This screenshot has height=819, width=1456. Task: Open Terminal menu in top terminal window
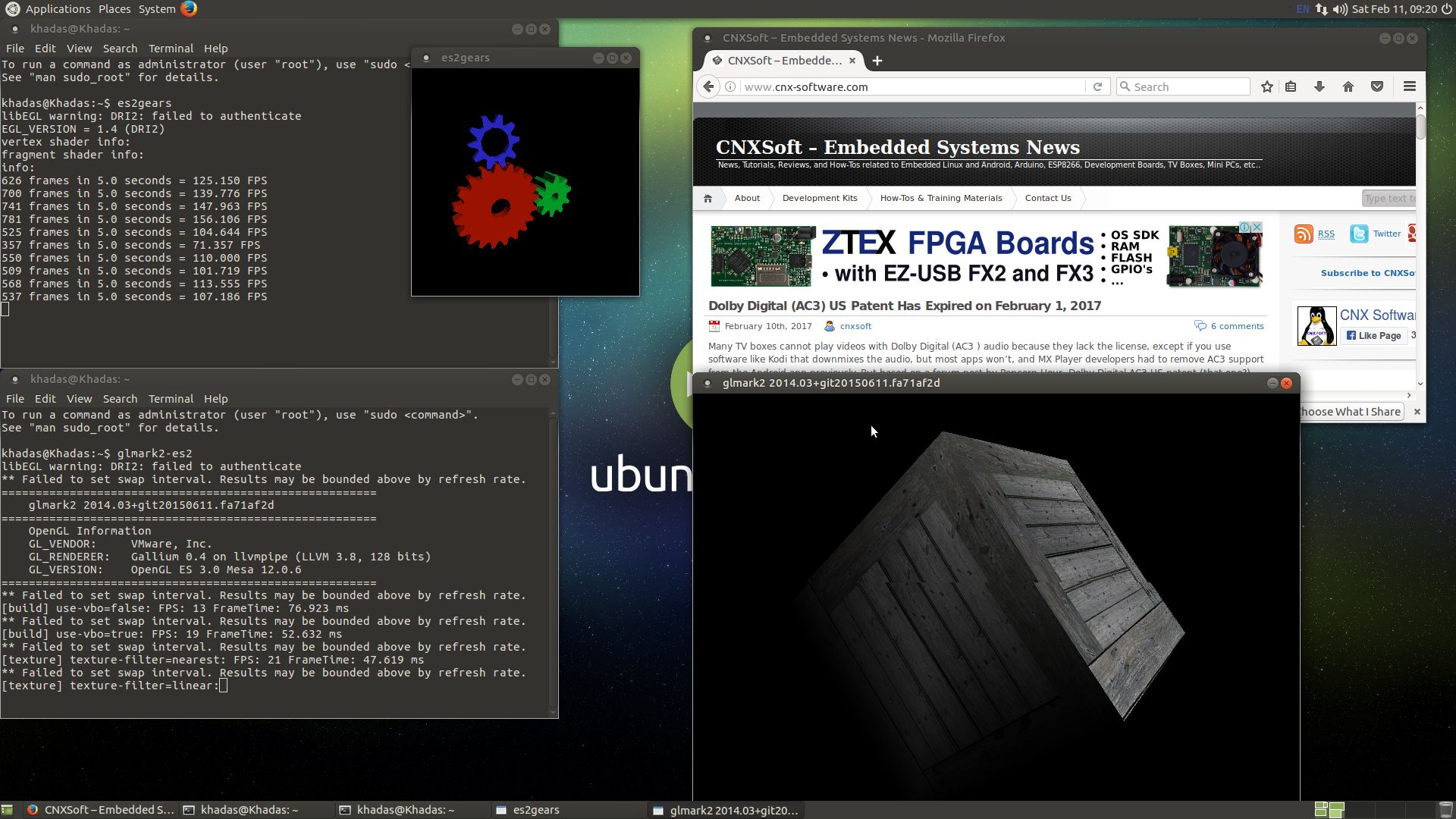(171, 48)
